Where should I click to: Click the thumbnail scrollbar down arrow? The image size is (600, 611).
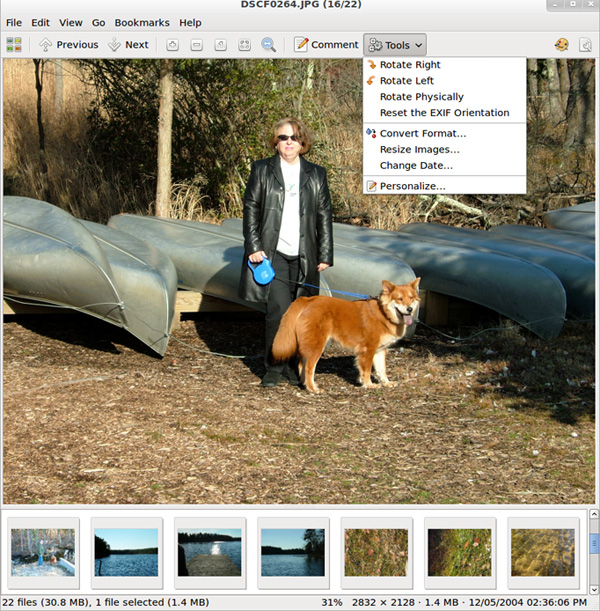click(594, 589)
